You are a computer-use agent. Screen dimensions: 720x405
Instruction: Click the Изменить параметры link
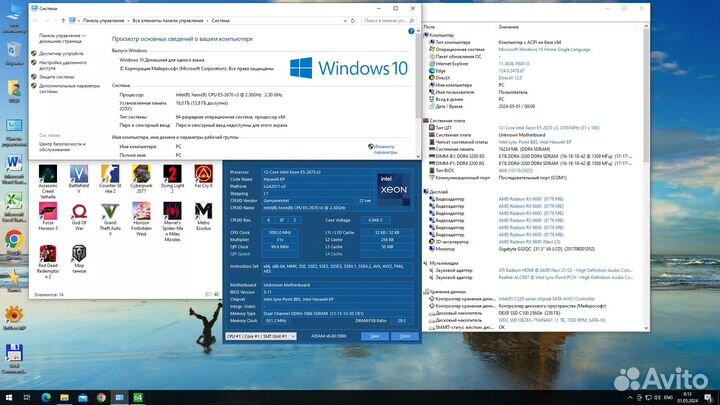(385, 149)
